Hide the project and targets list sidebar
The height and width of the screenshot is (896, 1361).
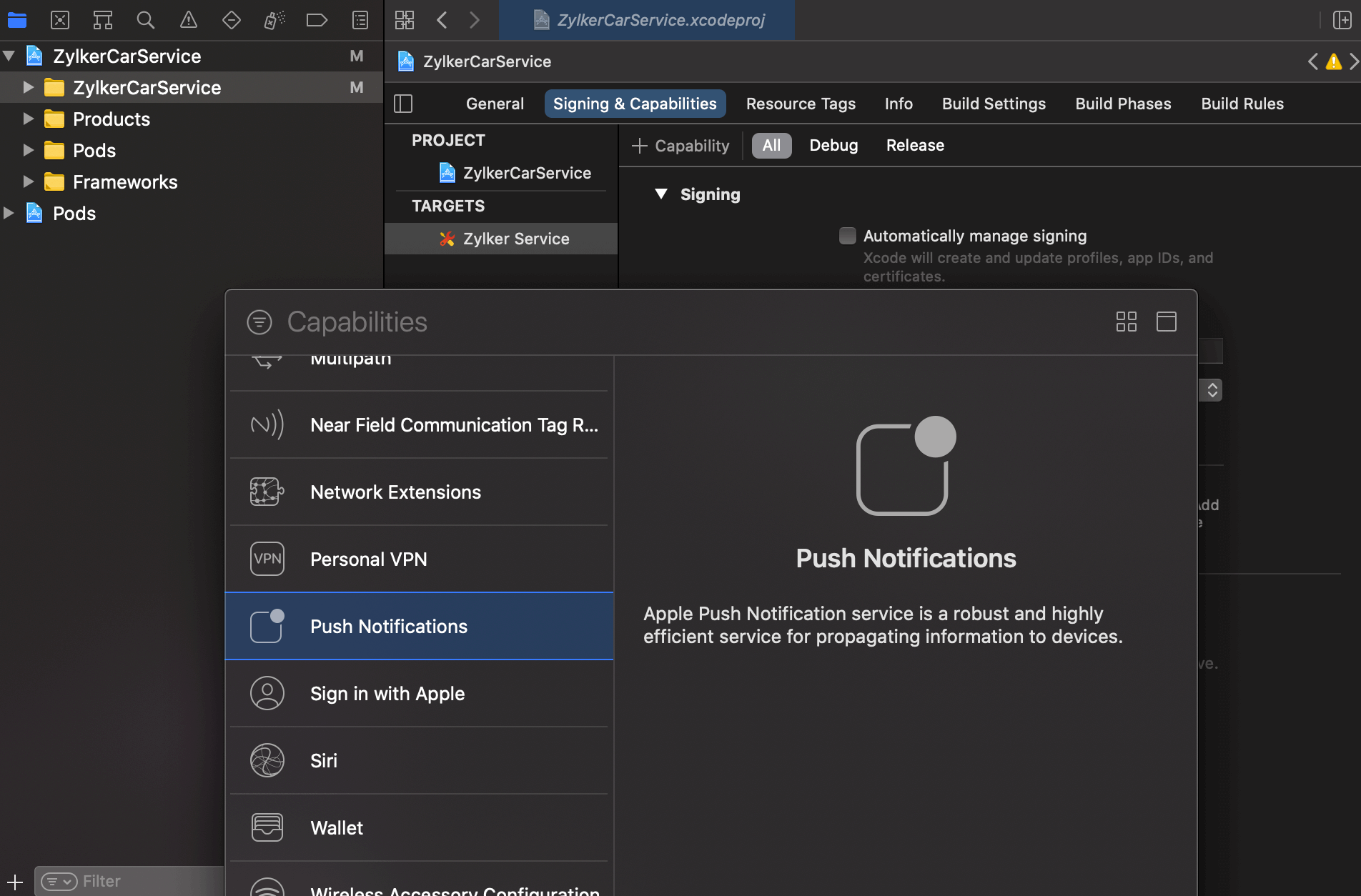pyautogui.click(x=403, y=104)
